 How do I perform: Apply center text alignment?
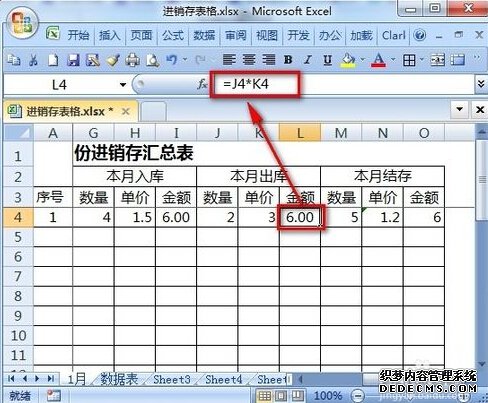click(249, 60)
